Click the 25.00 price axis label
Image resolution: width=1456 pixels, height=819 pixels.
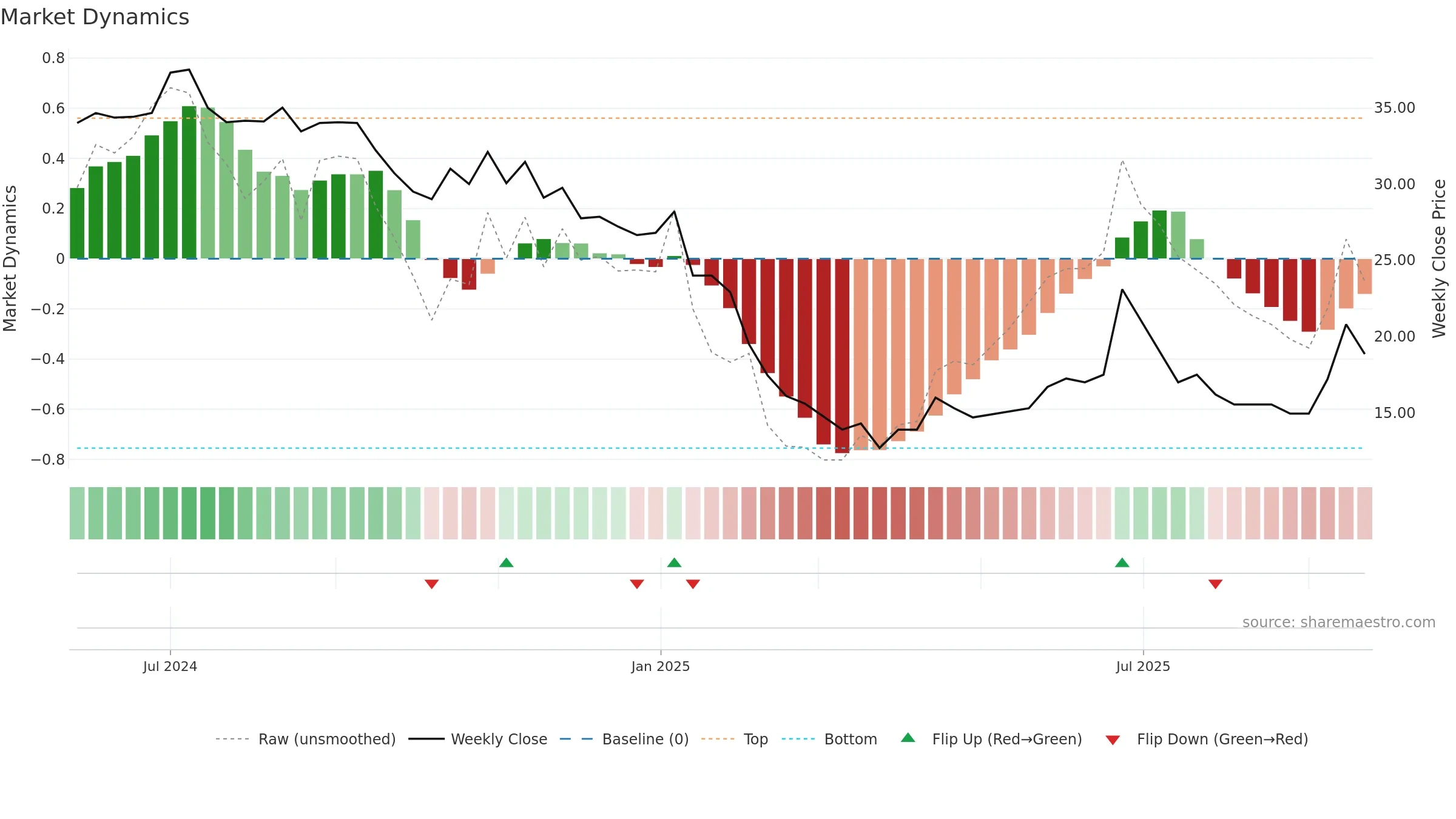pyautogui.click(x=1395, y=260)
